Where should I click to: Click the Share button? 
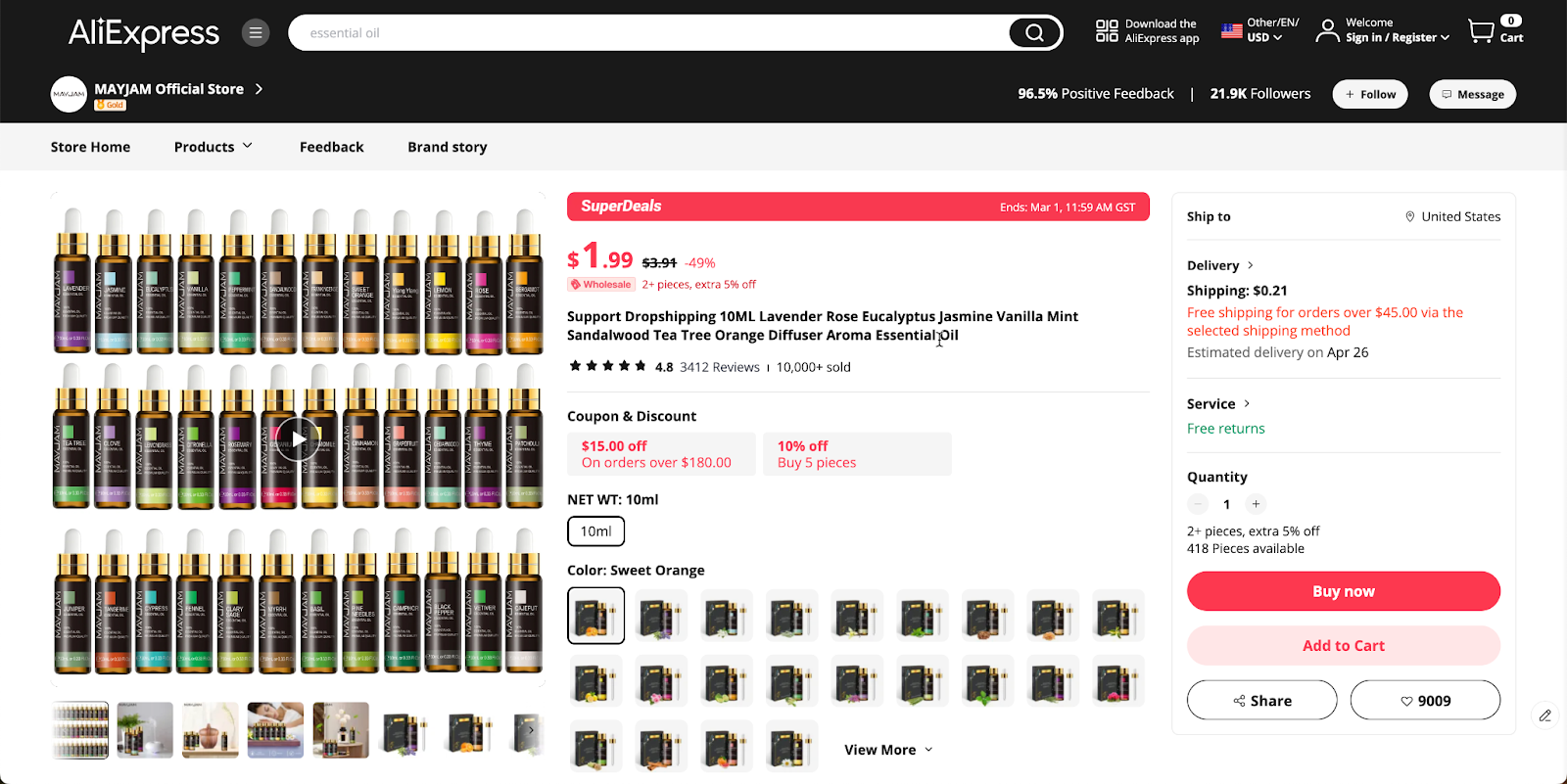pyautogui.click(x=1261, y=700)
